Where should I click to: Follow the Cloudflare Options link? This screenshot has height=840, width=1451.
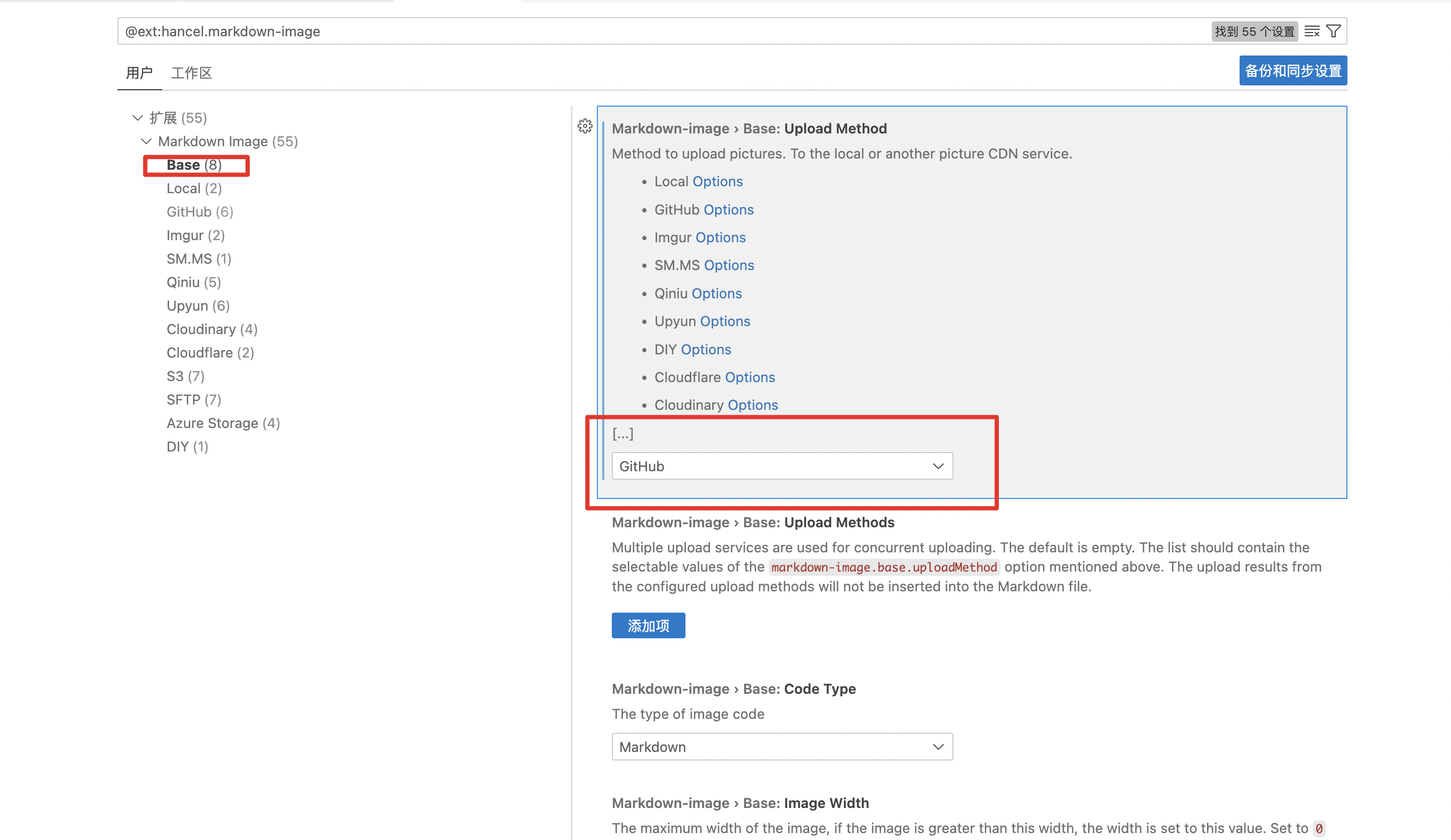pos(750,377)
